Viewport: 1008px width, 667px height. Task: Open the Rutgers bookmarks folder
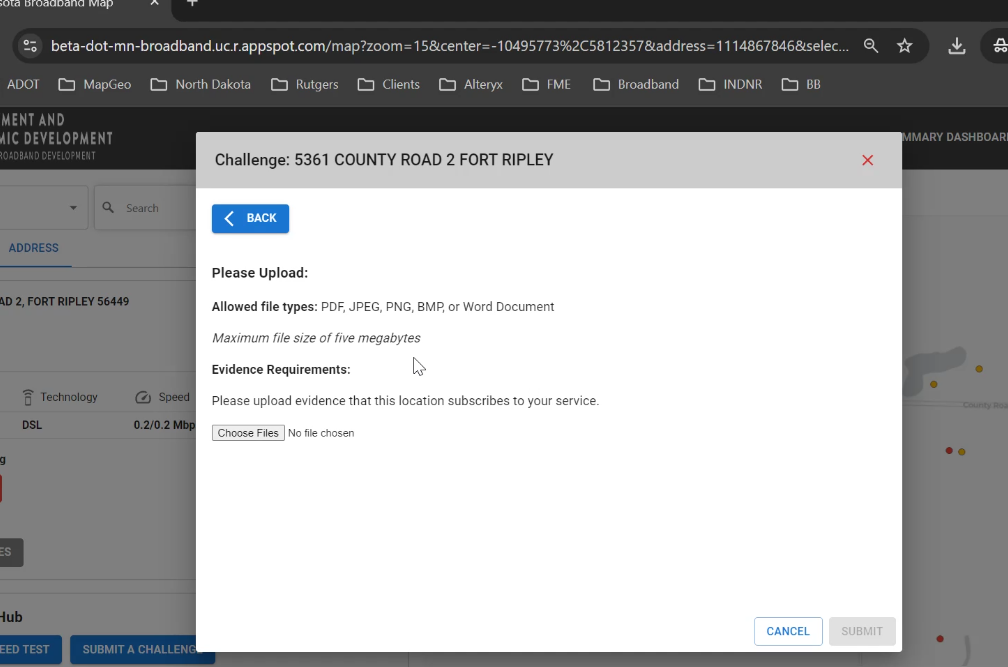(305, 84)
